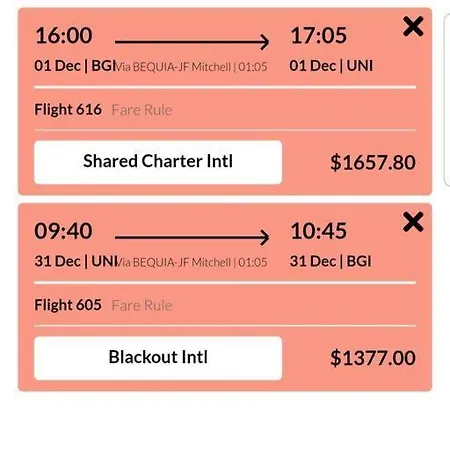Click the 31 Dec | BGI arrival info

pos(330,261)
